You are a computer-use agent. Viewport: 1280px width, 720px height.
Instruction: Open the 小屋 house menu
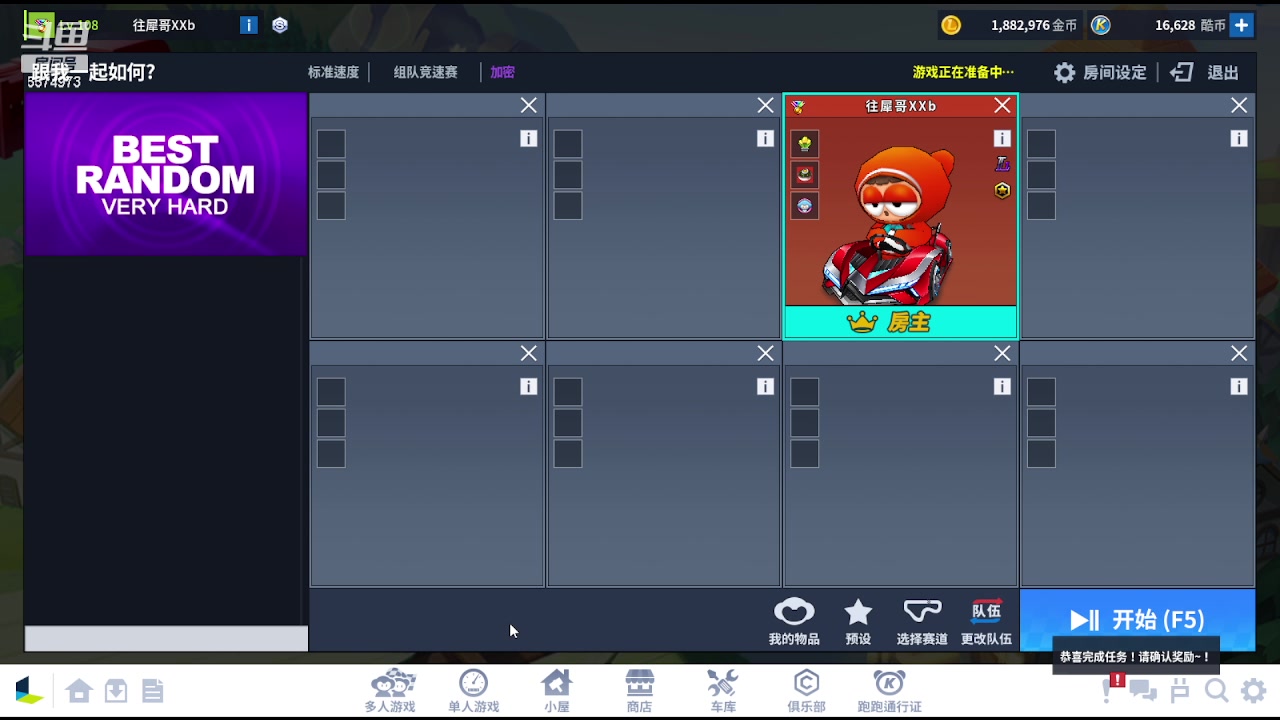click(556, 691)
